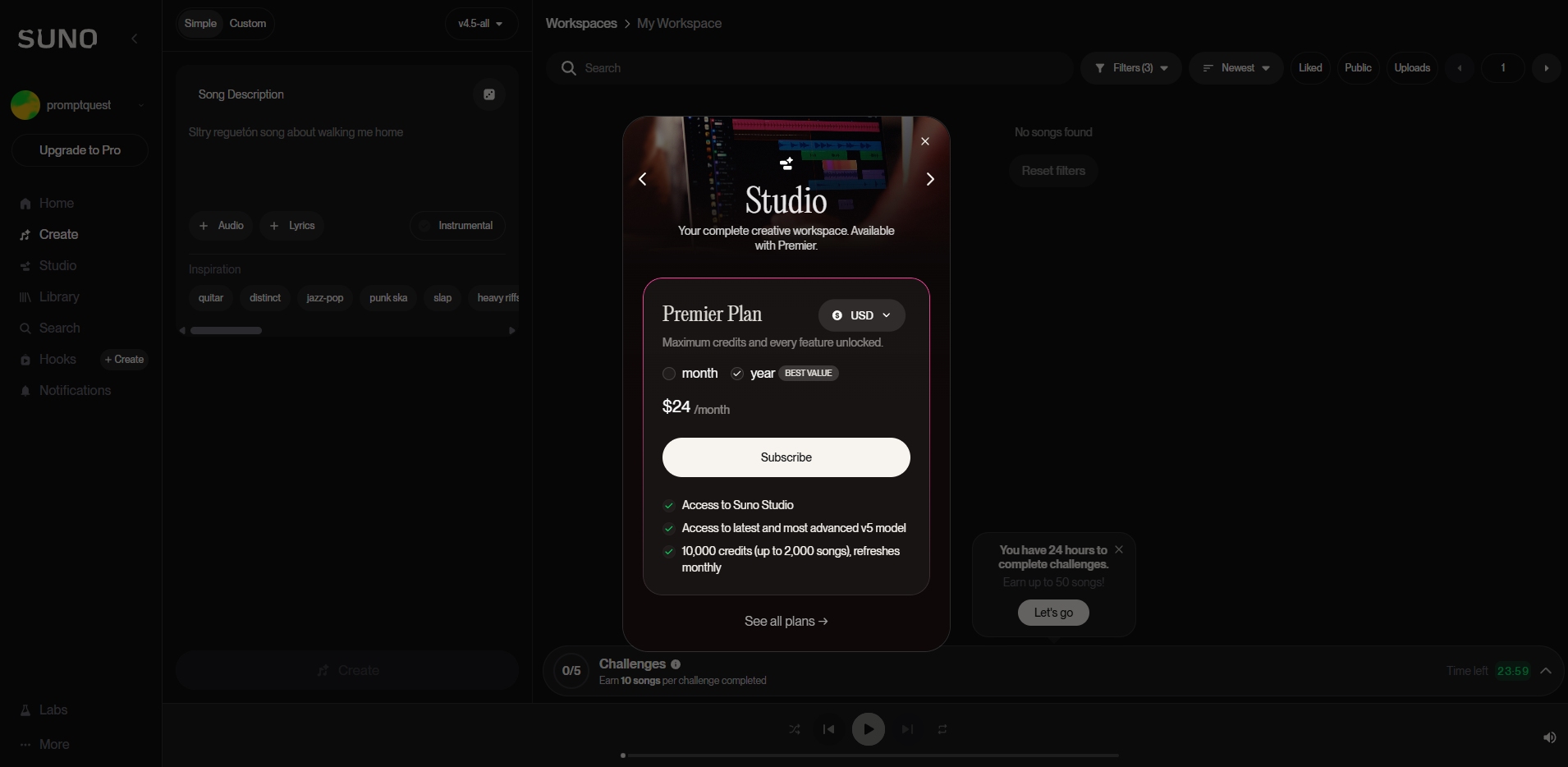1568x767 pixels.
Task: Switch to the Custom tab
Action: pyautogui.click(x=248, y=24)
